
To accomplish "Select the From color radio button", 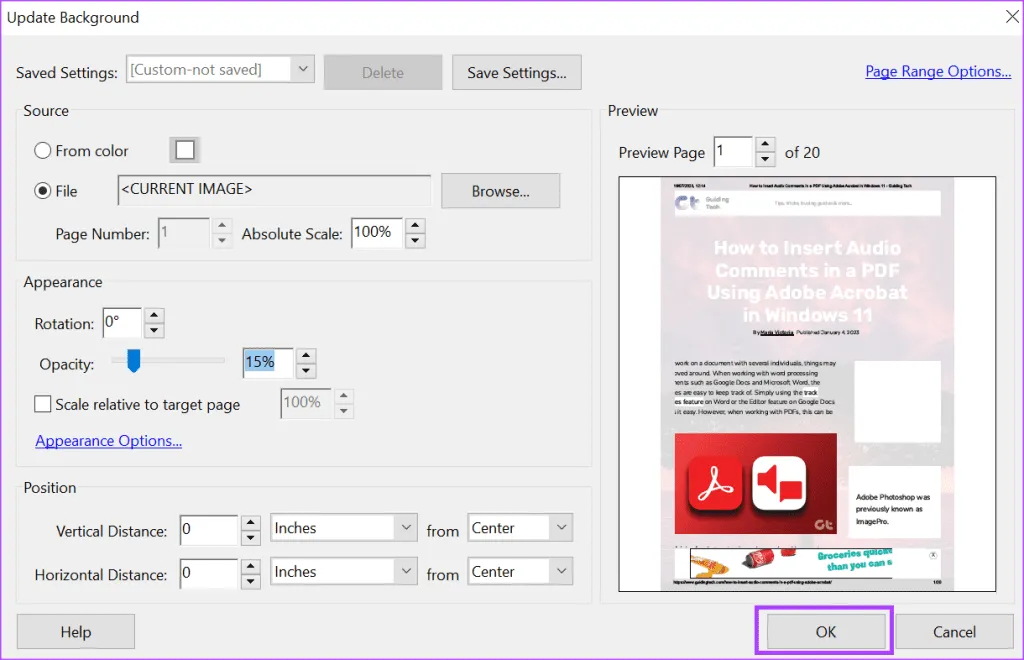I will 43,151.
